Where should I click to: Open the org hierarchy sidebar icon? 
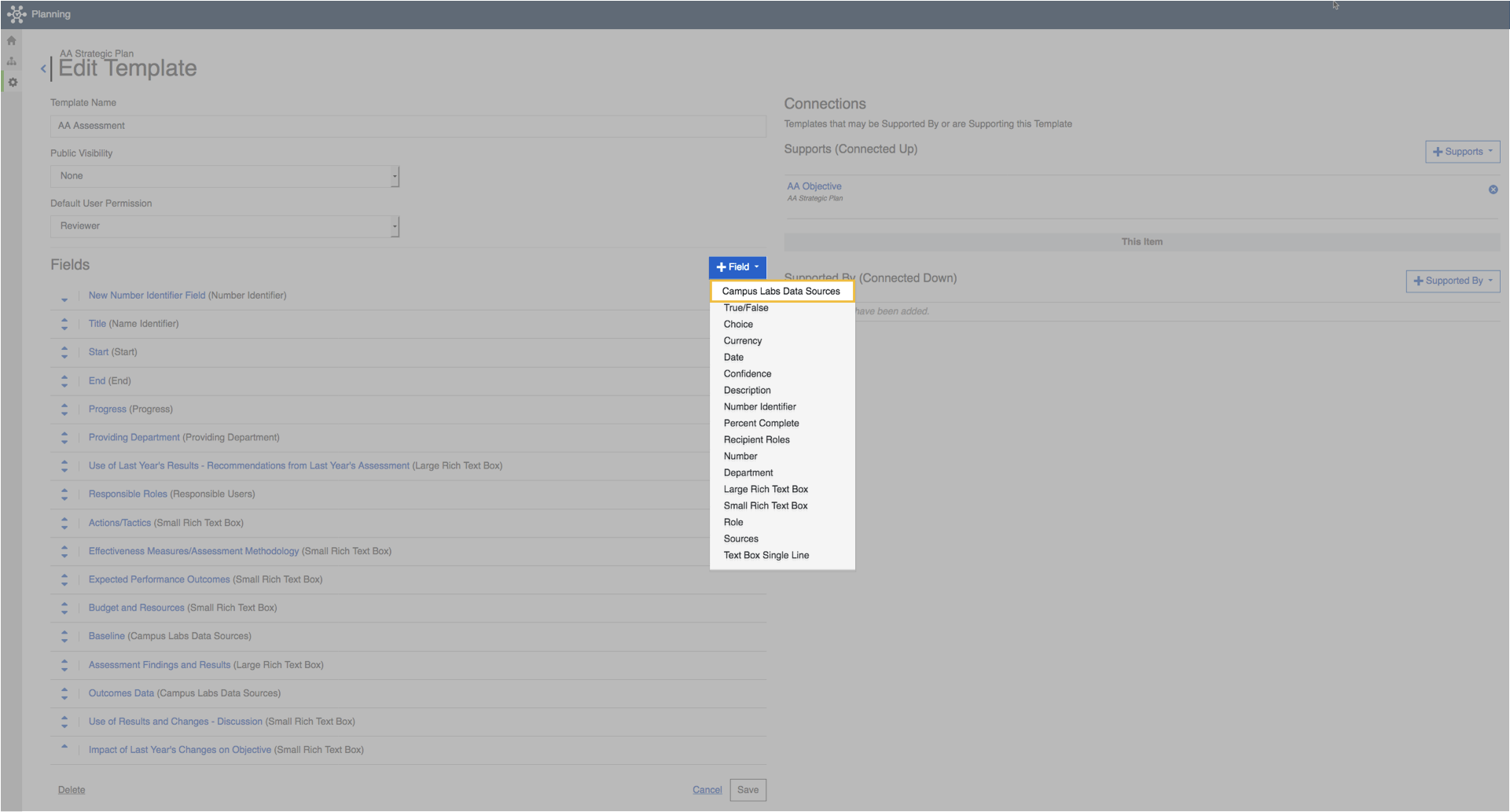click(12, 61)
